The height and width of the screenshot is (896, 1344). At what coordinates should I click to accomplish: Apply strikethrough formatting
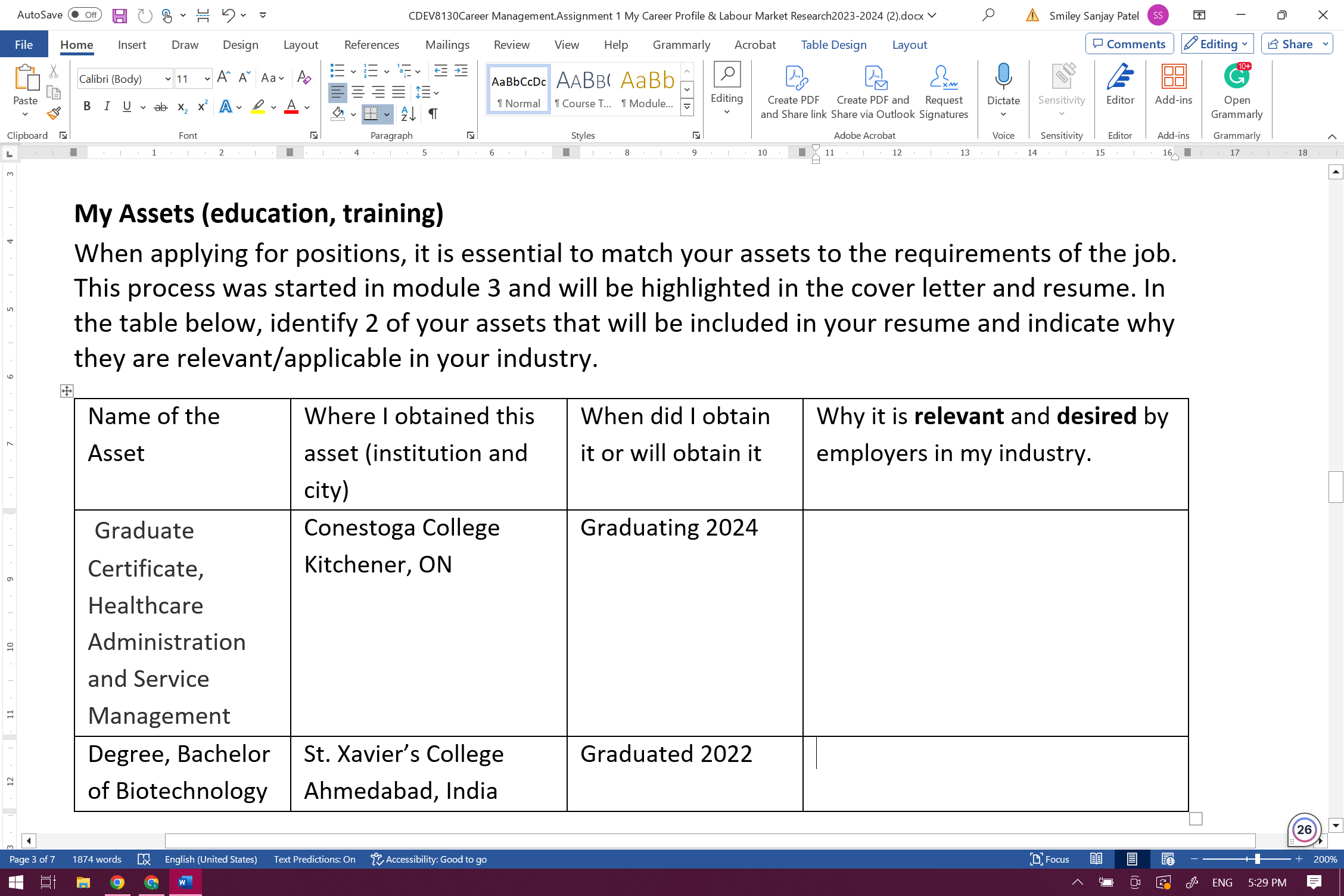click(x=160, y=107)
